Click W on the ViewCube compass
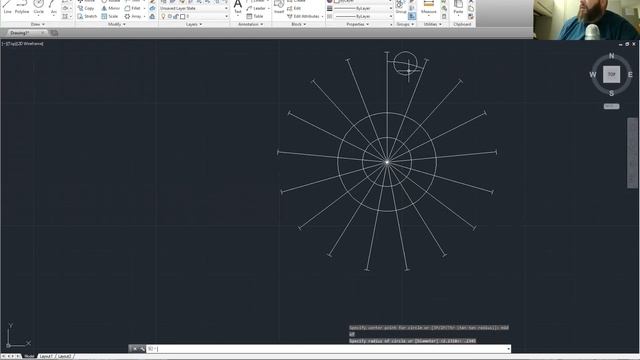This screenshot has height=360, width=640. (x=593, y=74)
